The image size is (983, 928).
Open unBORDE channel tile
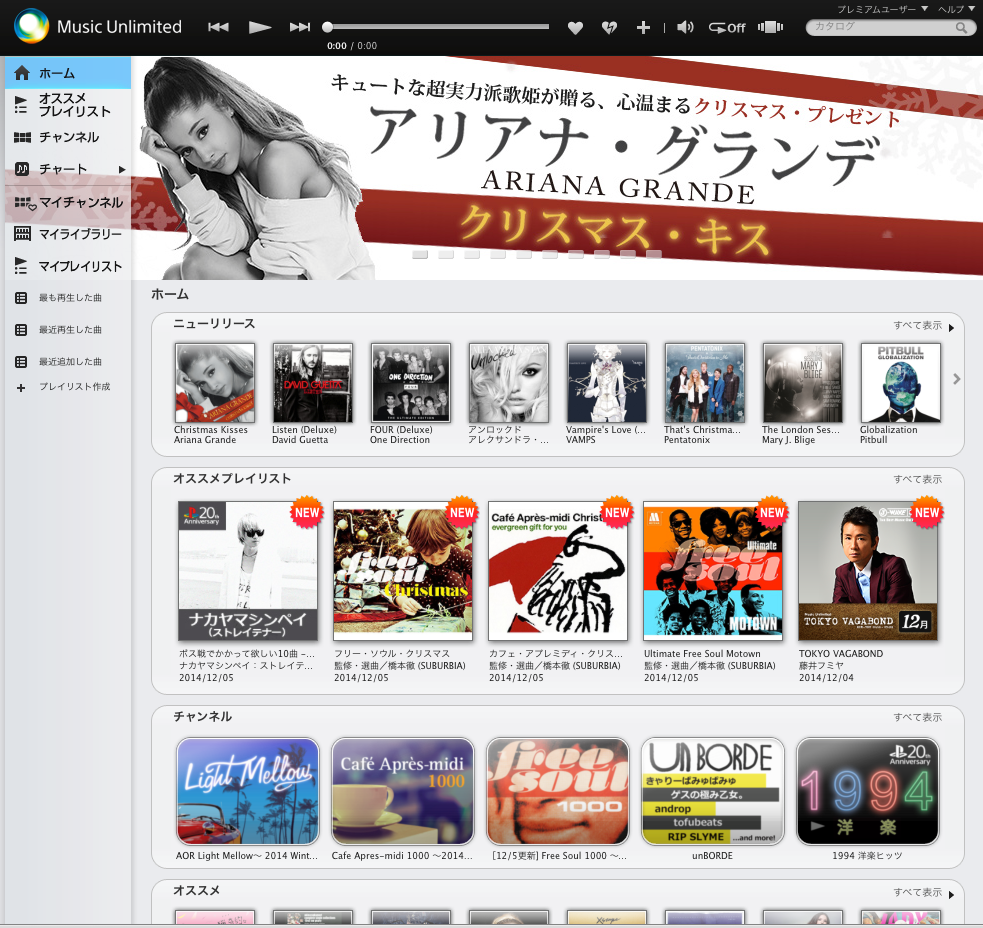(x=713, y=791)
